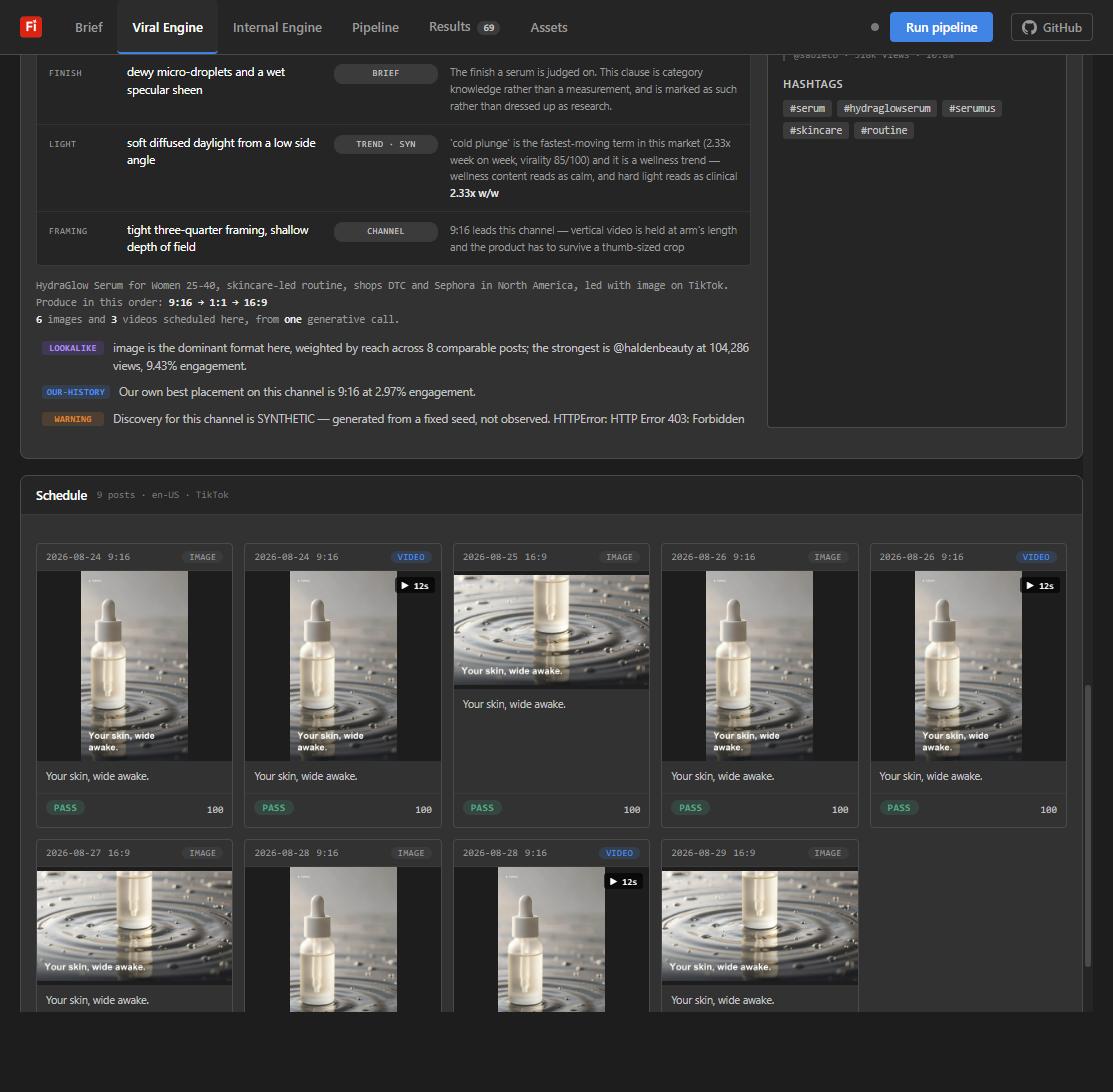
Task: Click the CHANNEL badge in FRAMING row
Action: click(x=385, y=231)
